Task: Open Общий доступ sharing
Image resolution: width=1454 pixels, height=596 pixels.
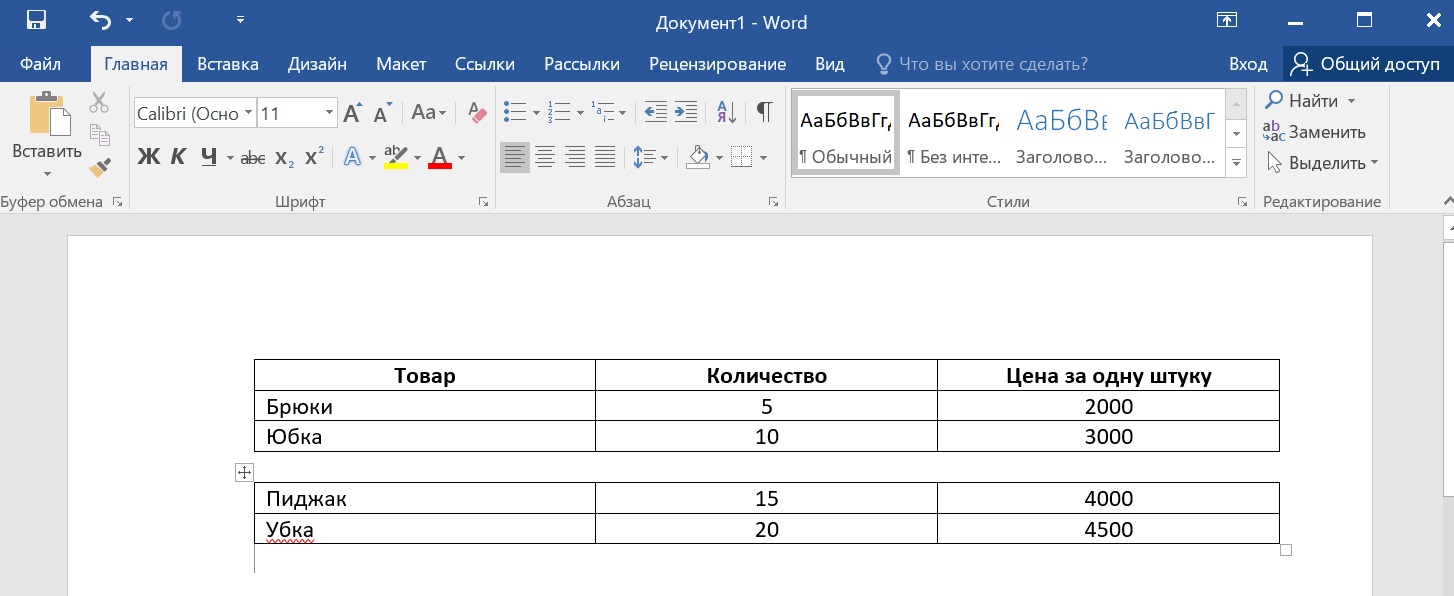Action: 1366,64
